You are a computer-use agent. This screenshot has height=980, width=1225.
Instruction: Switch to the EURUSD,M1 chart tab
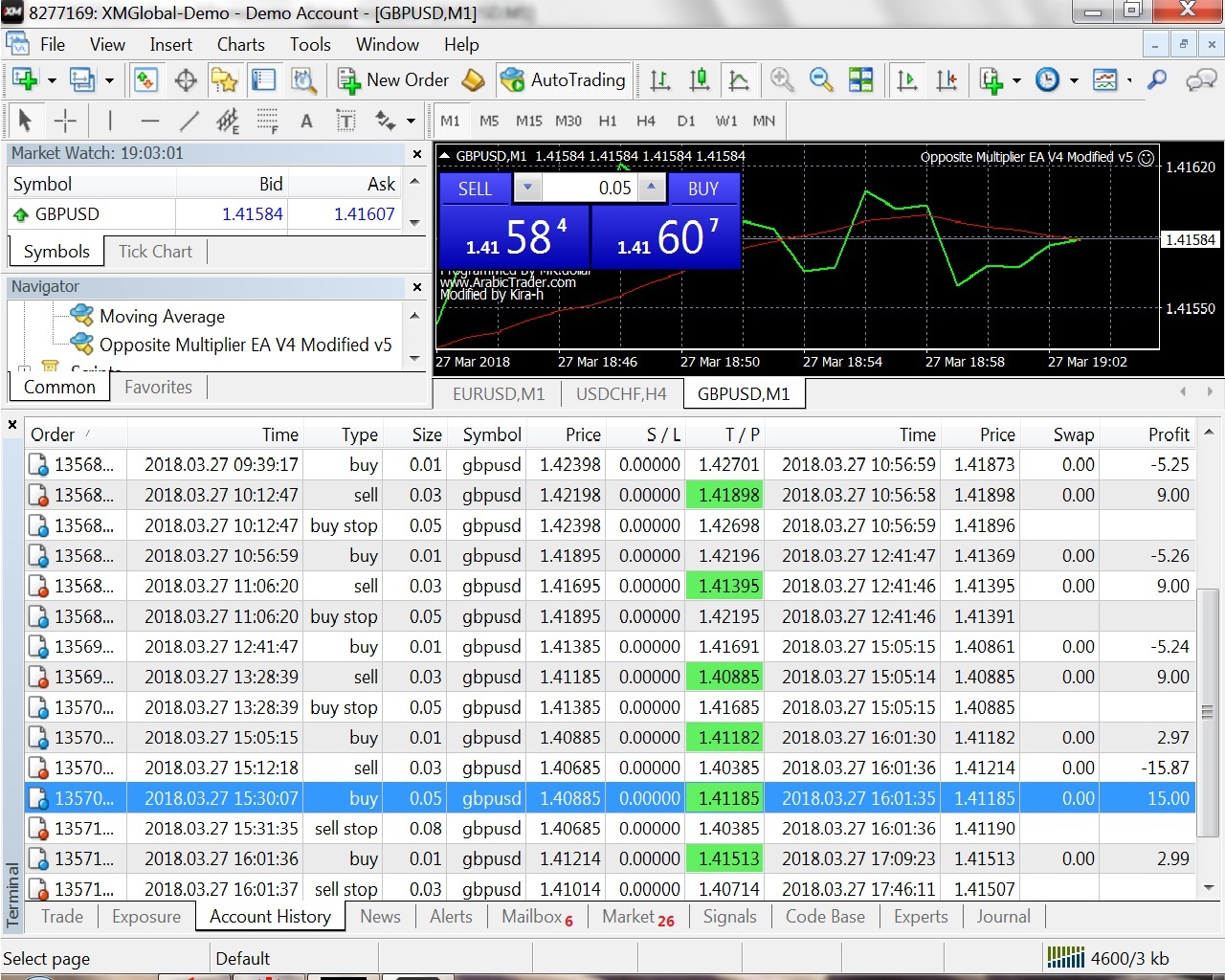click(x=498, y=393)
